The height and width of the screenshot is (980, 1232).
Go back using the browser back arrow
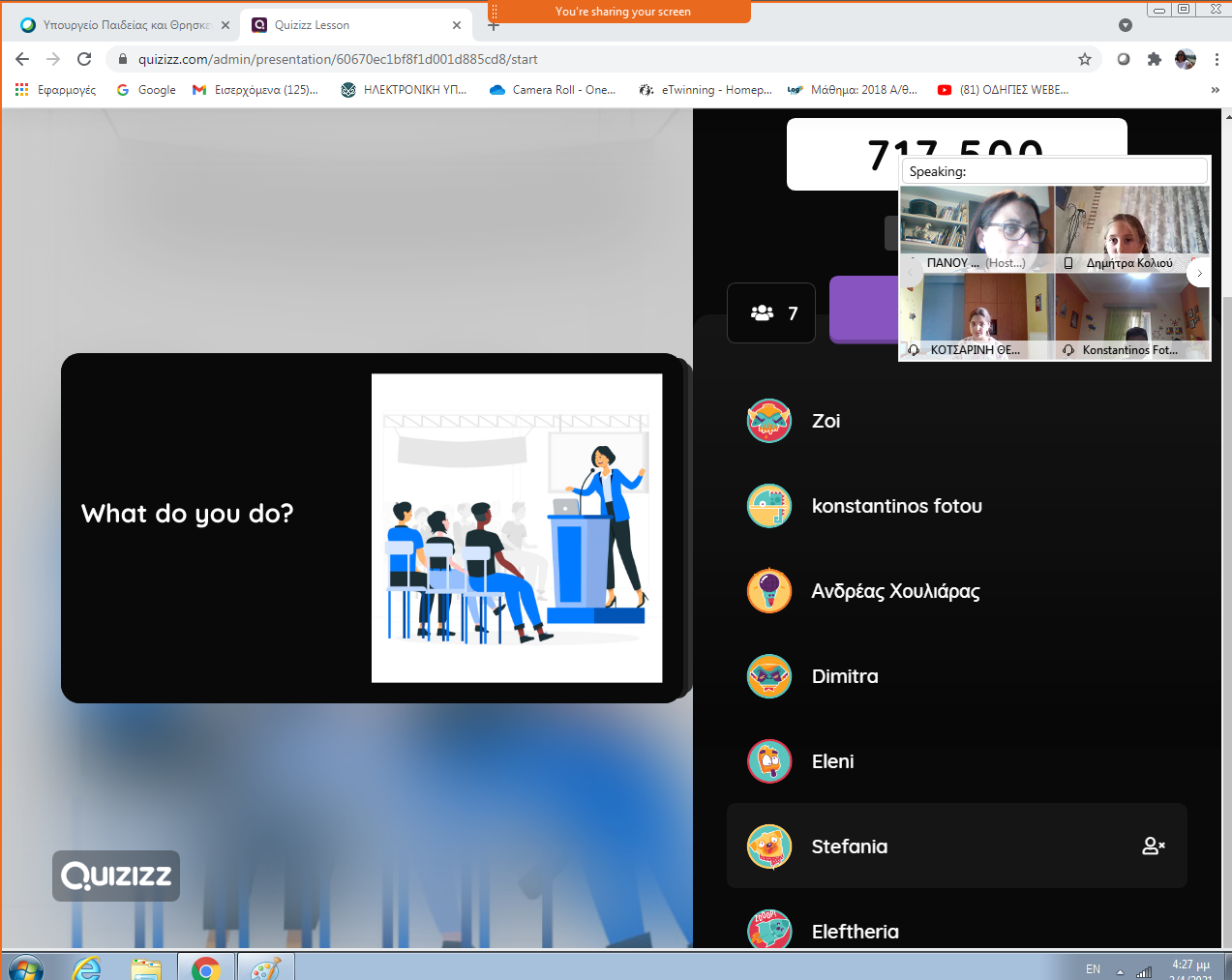[x=22, y=59]
